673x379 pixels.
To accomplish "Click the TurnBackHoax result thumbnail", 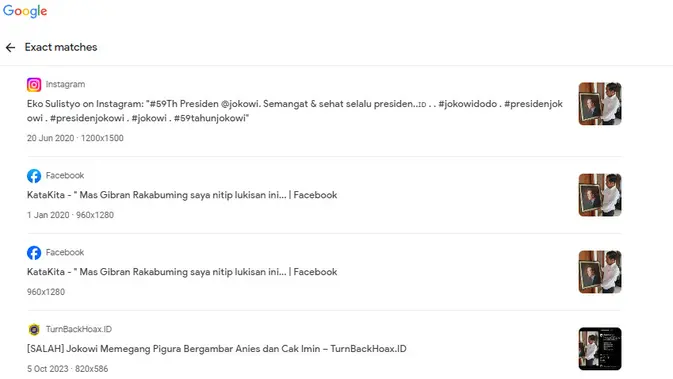I will pos(600,349).
